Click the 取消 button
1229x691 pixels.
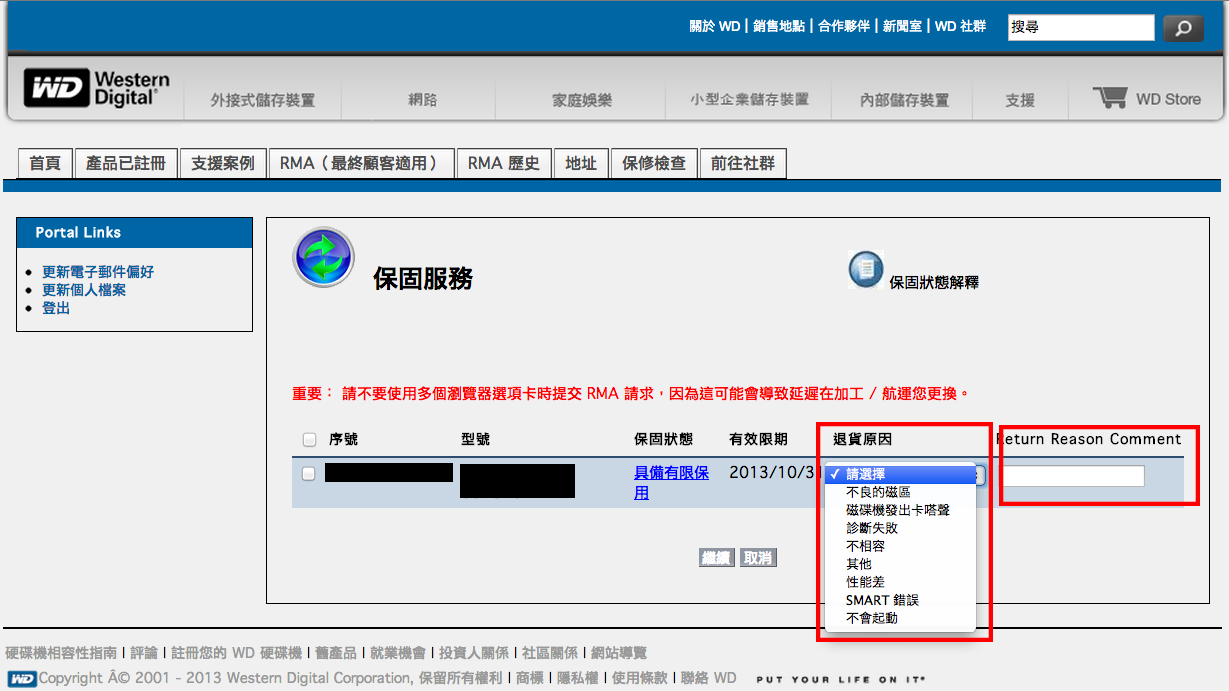[758, 558]
